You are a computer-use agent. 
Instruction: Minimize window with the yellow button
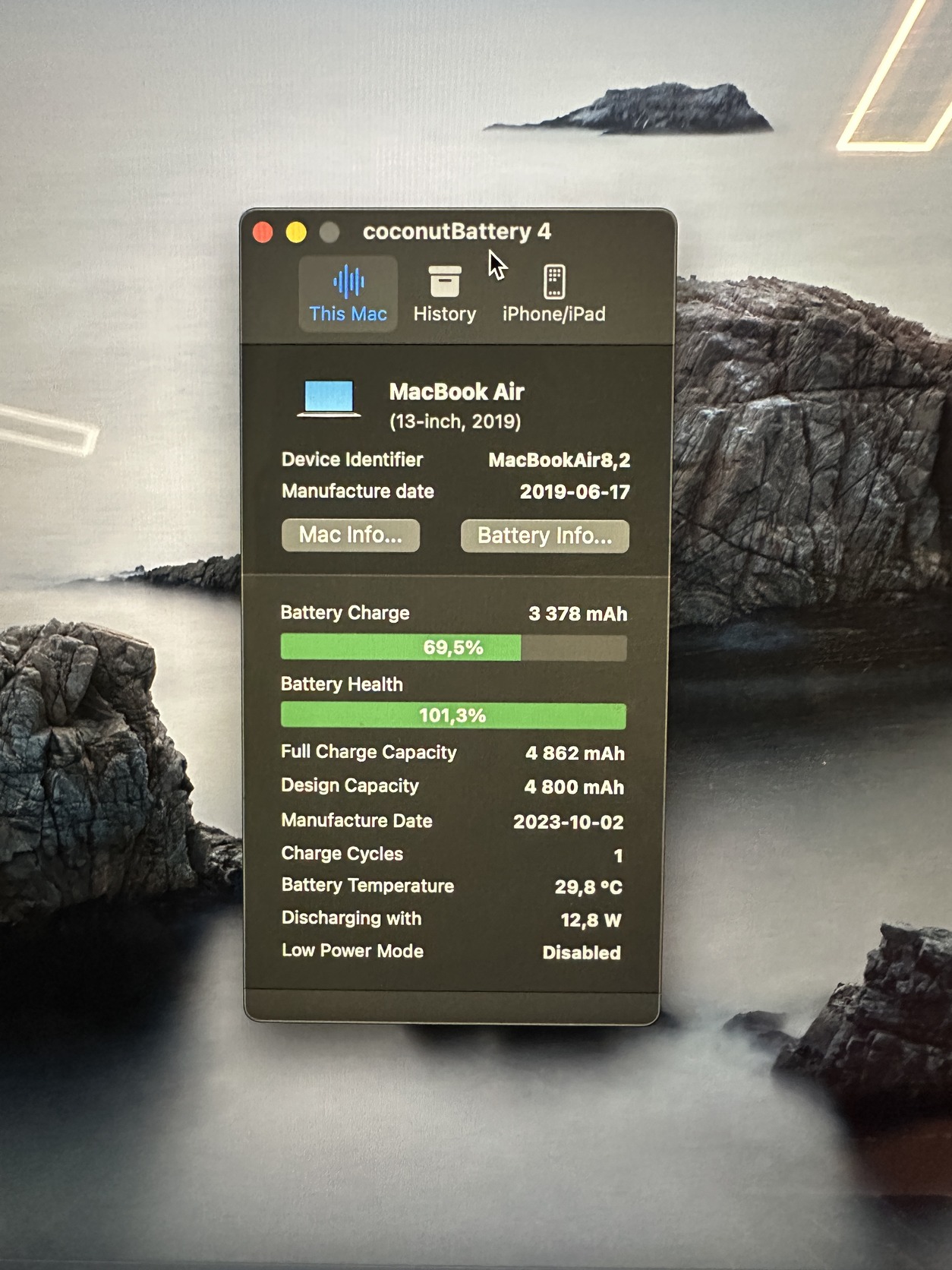296,232
